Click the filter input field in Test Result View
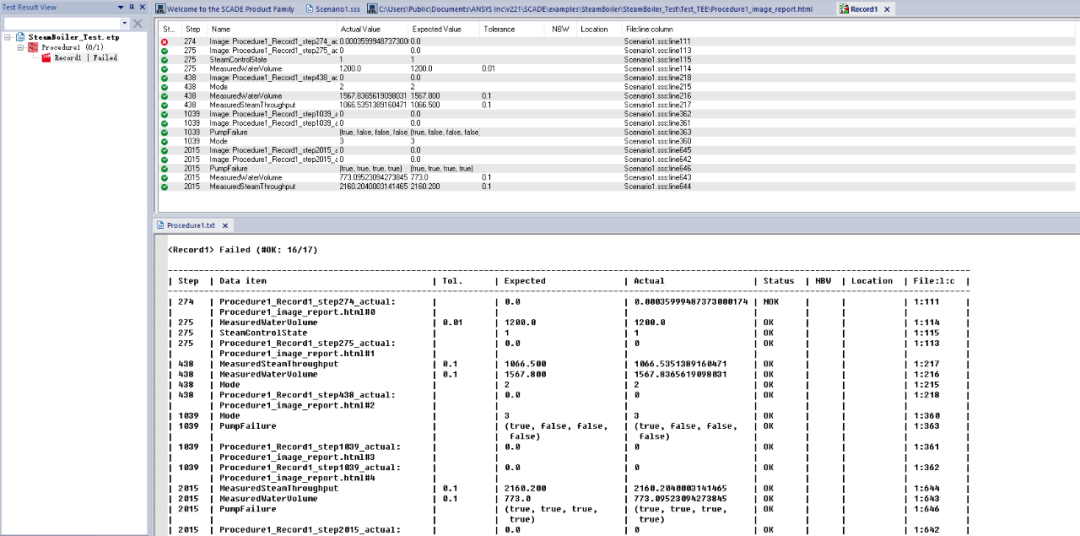The height and width of the screenshot is (536, 1080). click(61, 23)
